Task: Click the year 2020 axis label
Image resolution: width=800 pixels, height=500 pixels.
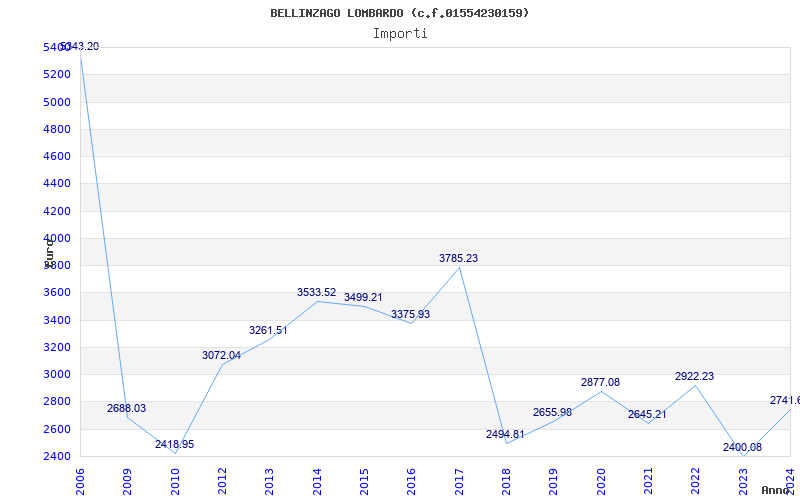Action: [601, 482]
